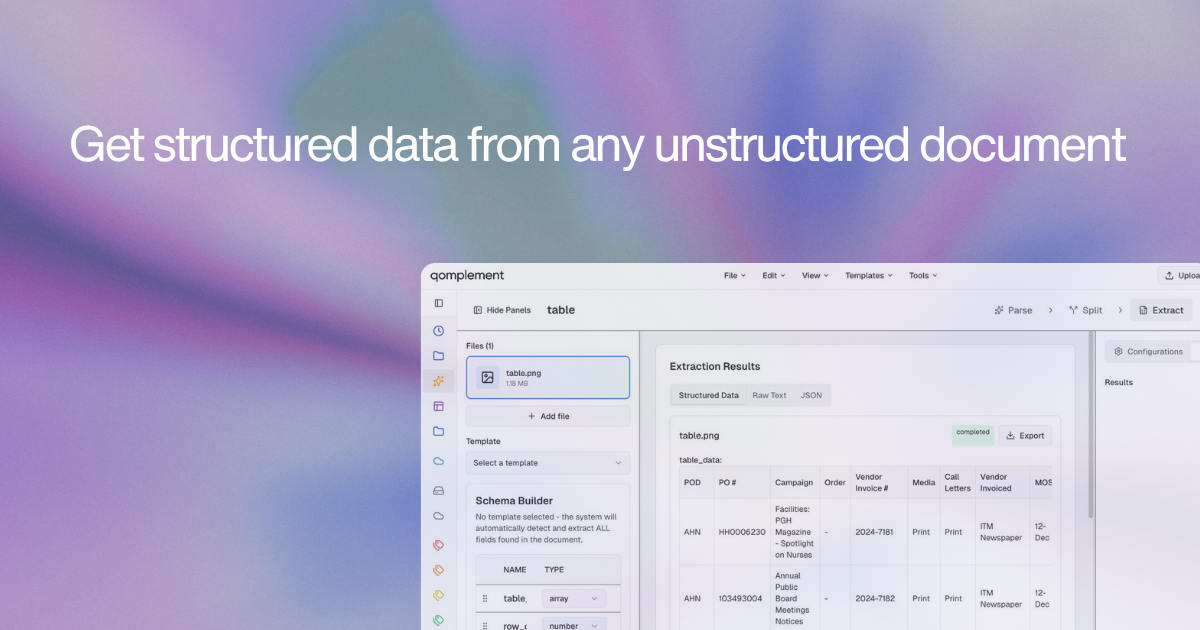This screenshot has height=630, width=1200.
Task: Click the Add file button
Action: coord(548,416)
